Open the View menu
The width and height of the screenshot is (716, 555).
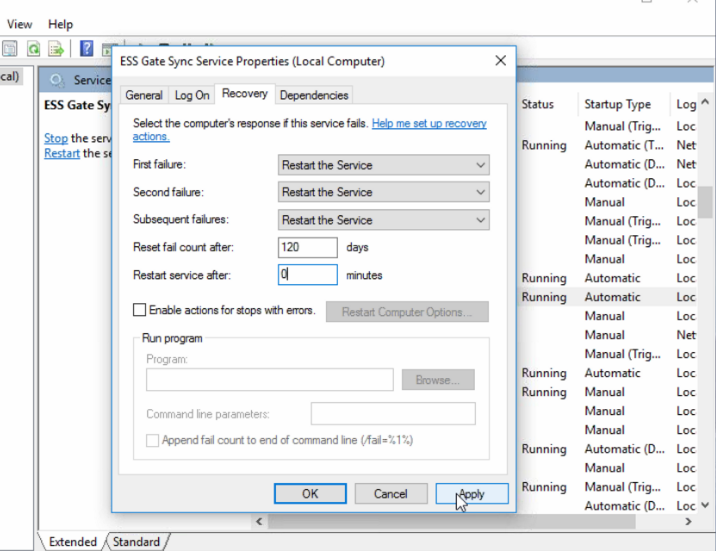[x=20, y=24]
